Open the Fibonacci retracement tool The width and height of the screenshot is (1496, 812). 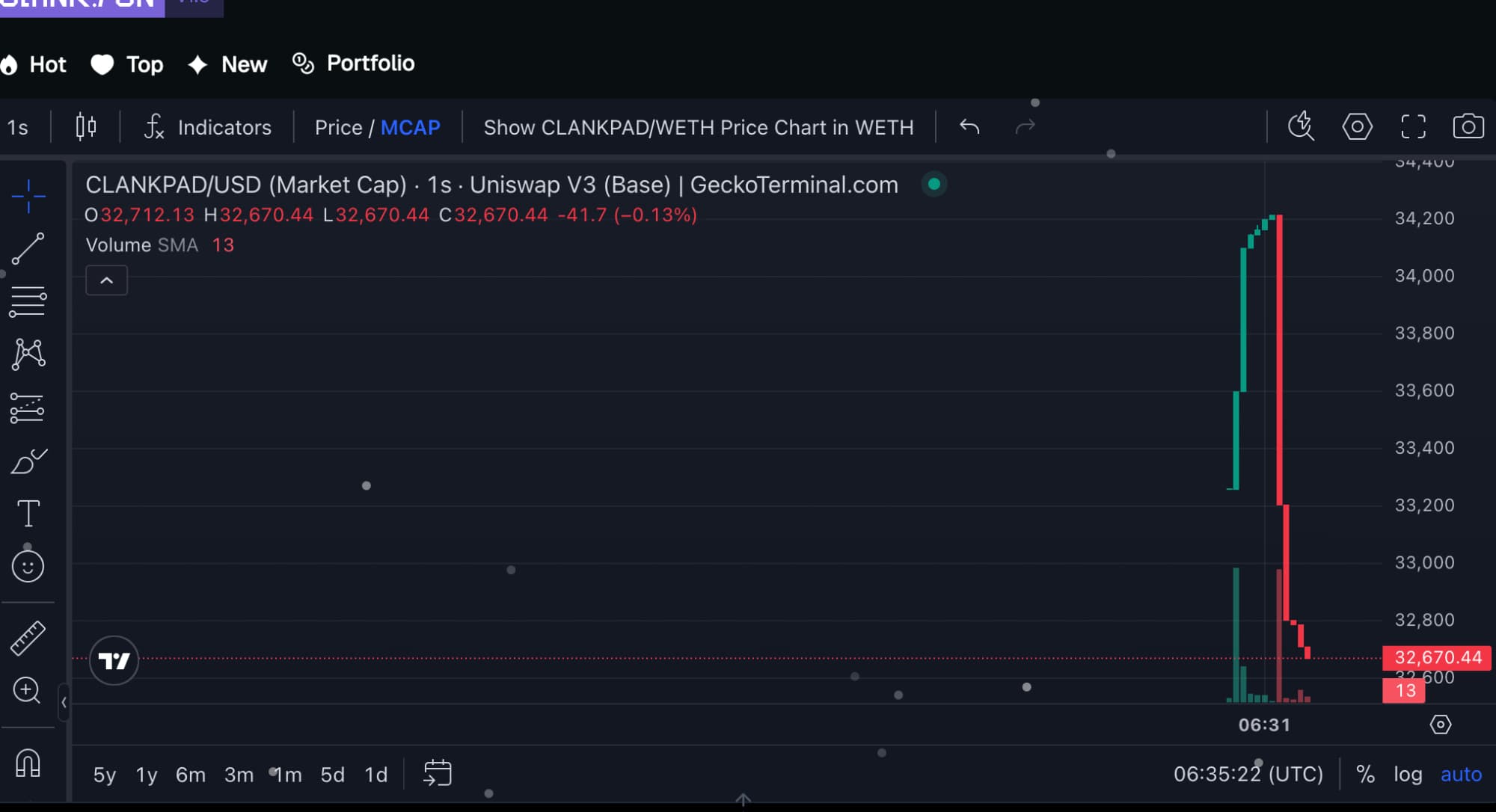click(x=28, y=301)
